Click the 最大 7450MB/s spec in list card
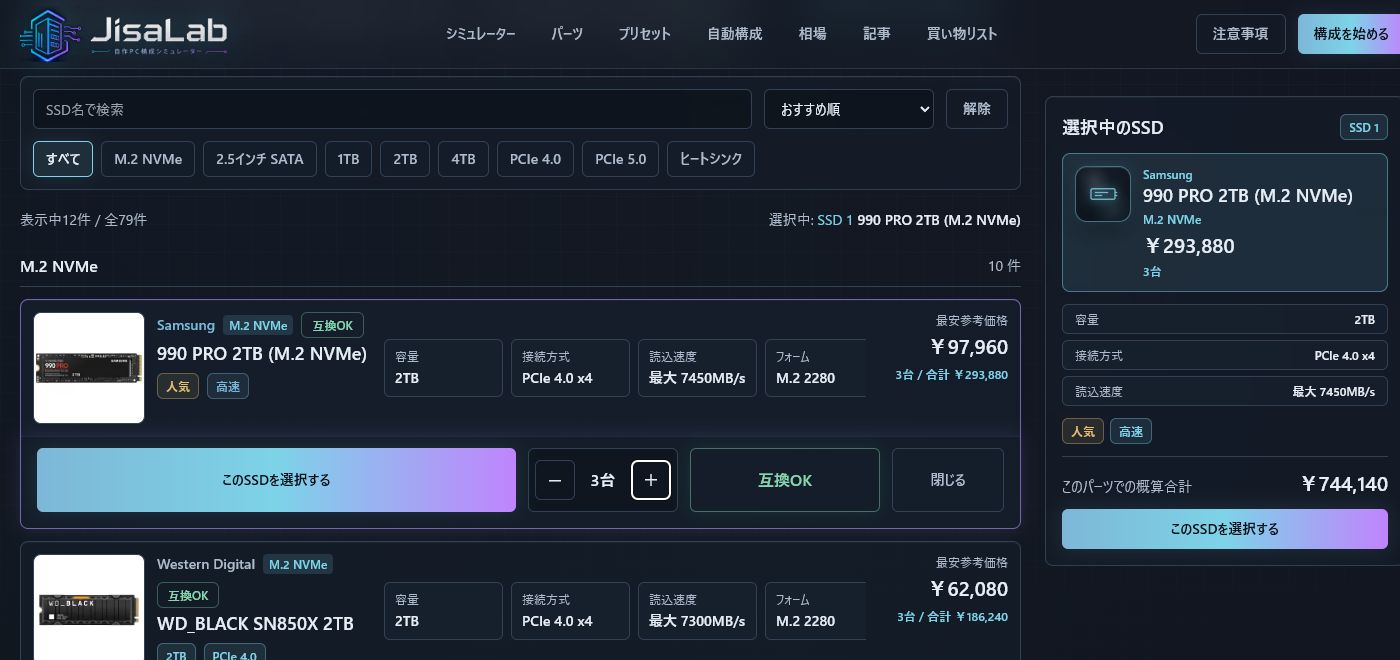This screenshot has width=1400, height=660. pos(697,378)
